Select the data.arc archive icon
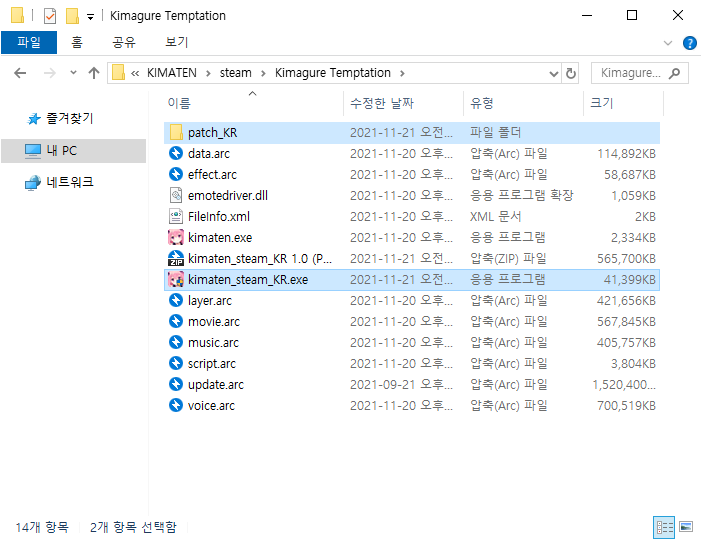Image resolution: width=702 pixels, height=540 pixels. tap(176, 153)
